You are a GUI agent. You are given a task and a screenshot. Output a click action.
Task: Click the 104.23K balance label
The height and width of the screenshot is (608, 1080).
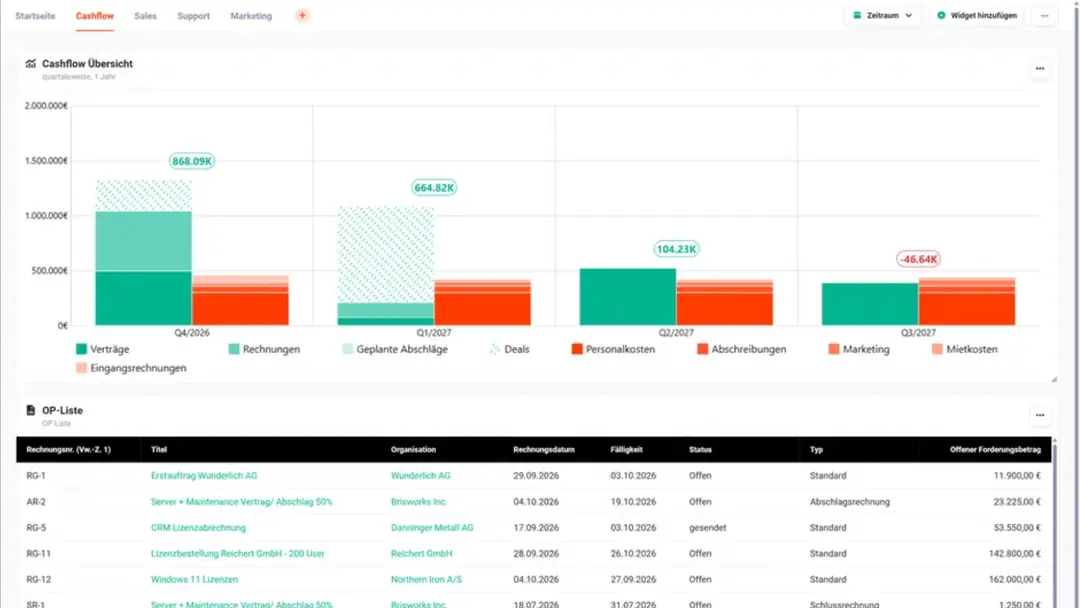point(676,249)
